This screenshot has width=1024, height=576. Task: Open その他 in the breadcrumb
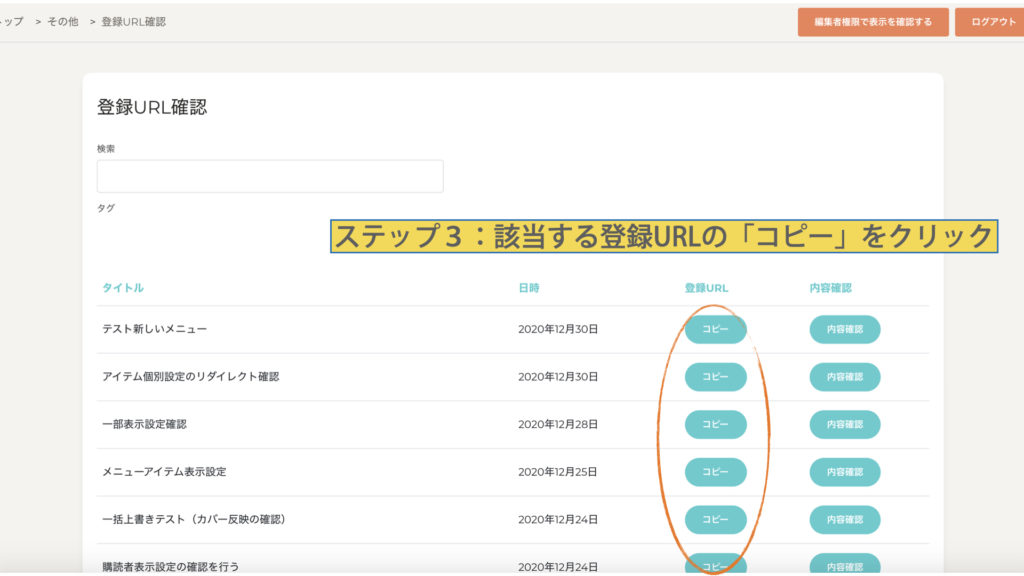[x=62, y=21]
